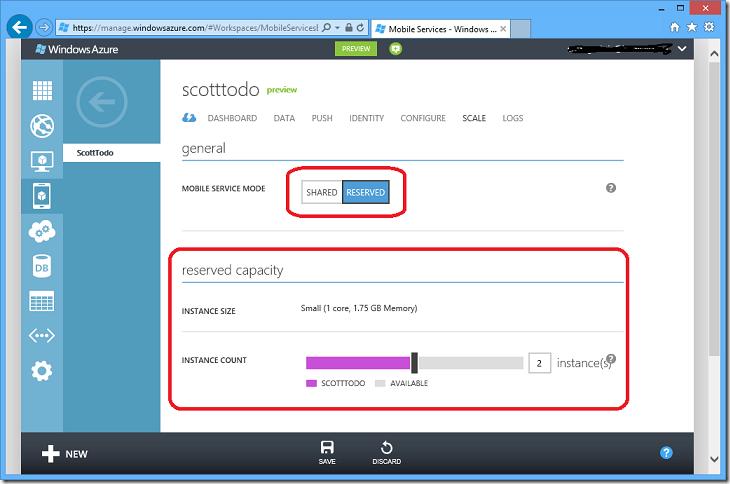730x484 pixels.
Task: Expand the New menu in bottom bar
Action: click(65, 454)
